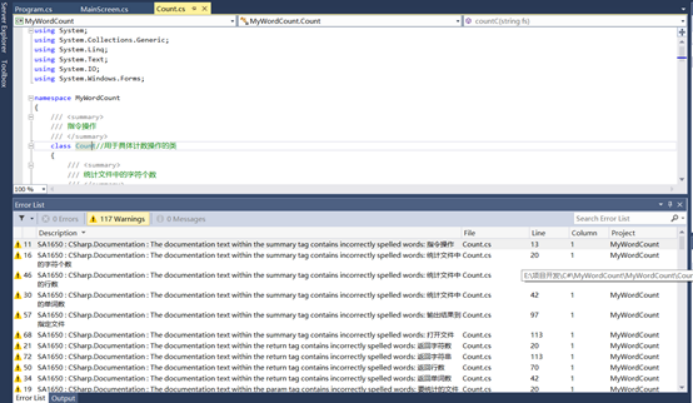The image size is (693, 403).
Task: Close the Count.cs tab
Action: pos(205,9)
